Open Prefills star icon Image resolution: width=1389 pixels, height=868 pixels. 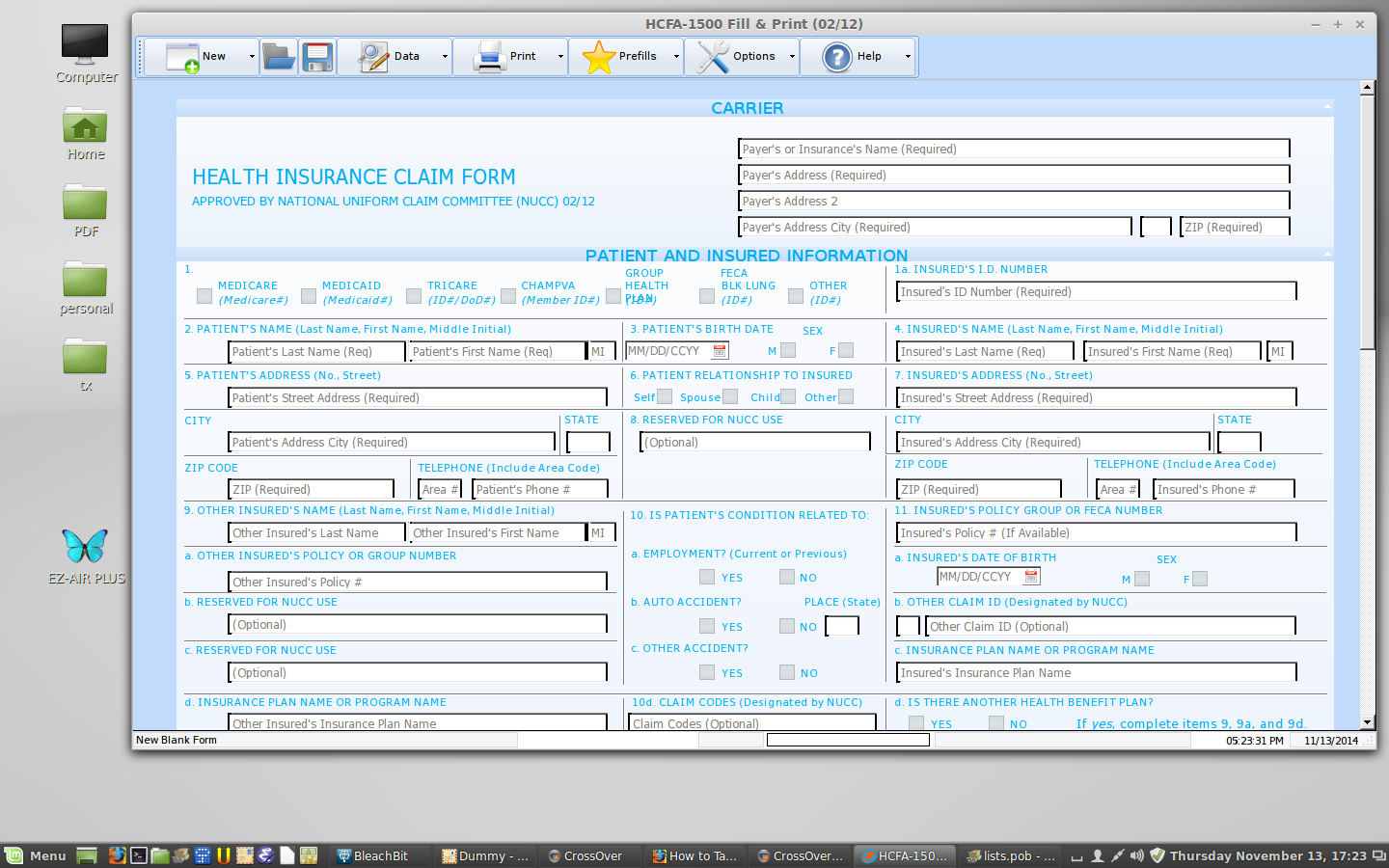pos(599,57)
